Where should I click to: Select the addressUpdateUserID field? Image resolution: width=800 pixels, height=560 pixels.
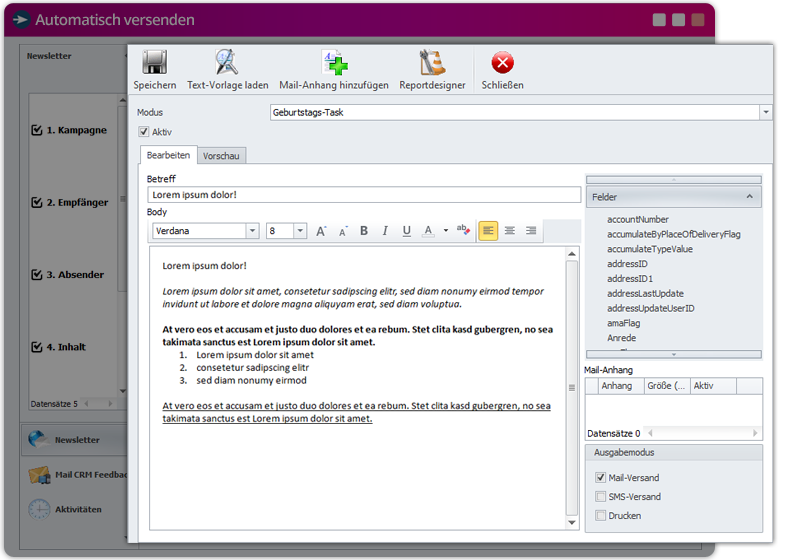(651, 308)
